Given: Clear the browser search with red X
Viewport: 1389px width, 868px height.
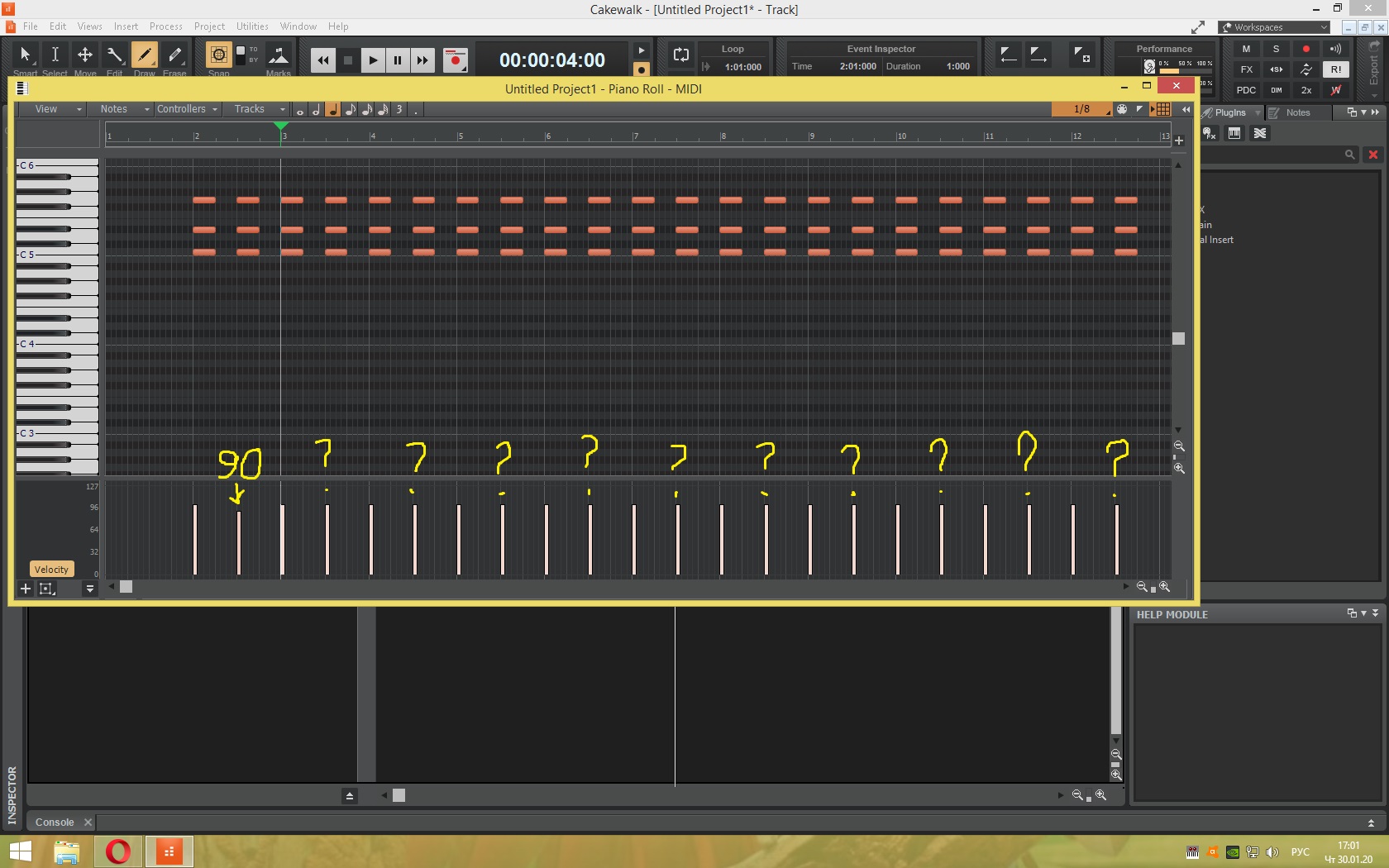Looking at the screenshot, I should [x=1373, y=155].
